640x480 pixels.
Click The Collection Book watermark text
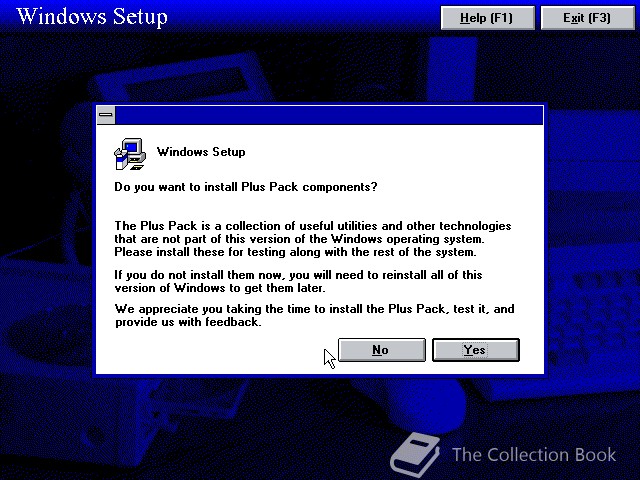(x=534, y=455)
